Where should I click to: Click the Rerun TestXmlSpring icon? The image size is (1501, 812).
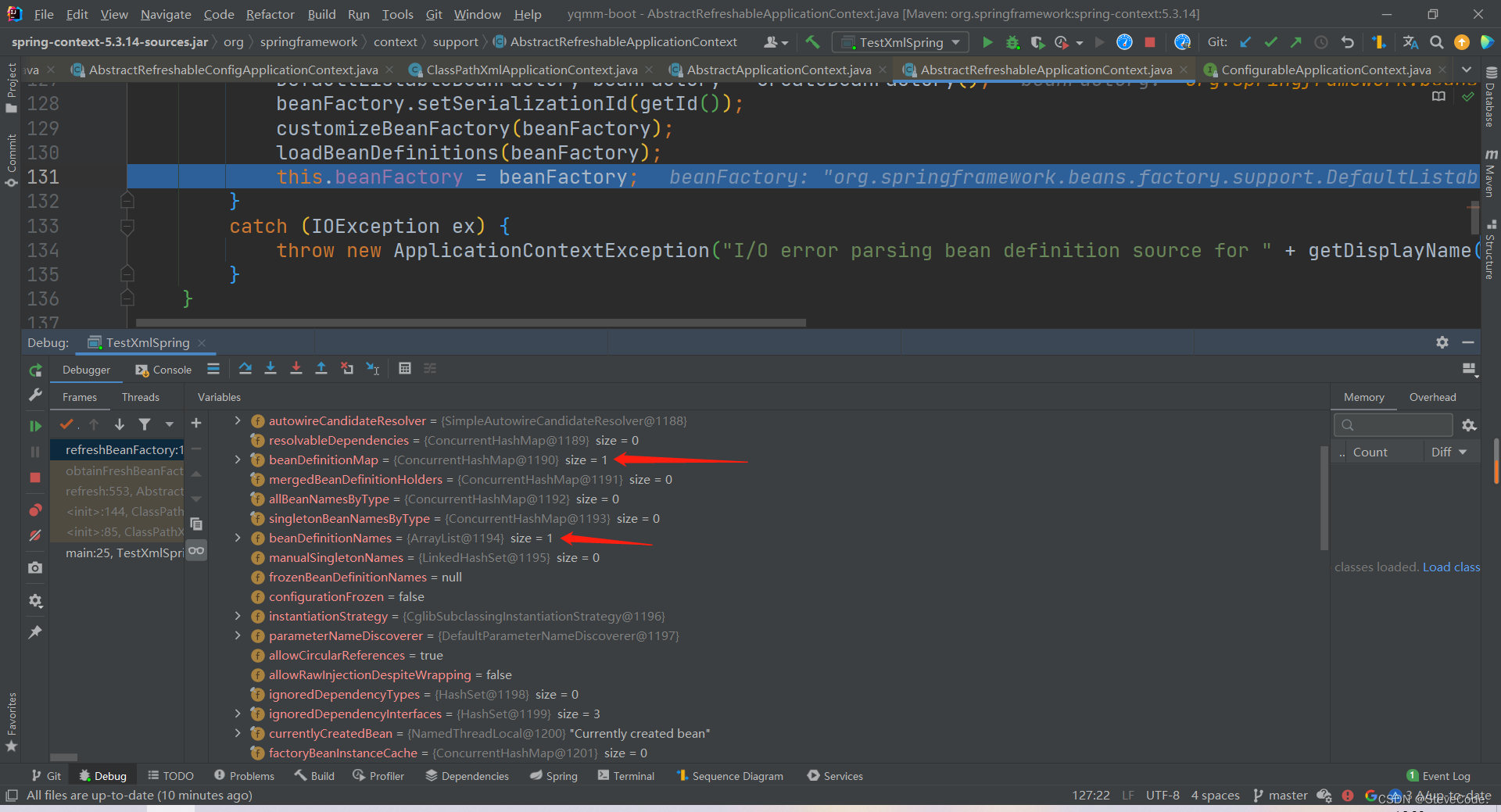35,370
